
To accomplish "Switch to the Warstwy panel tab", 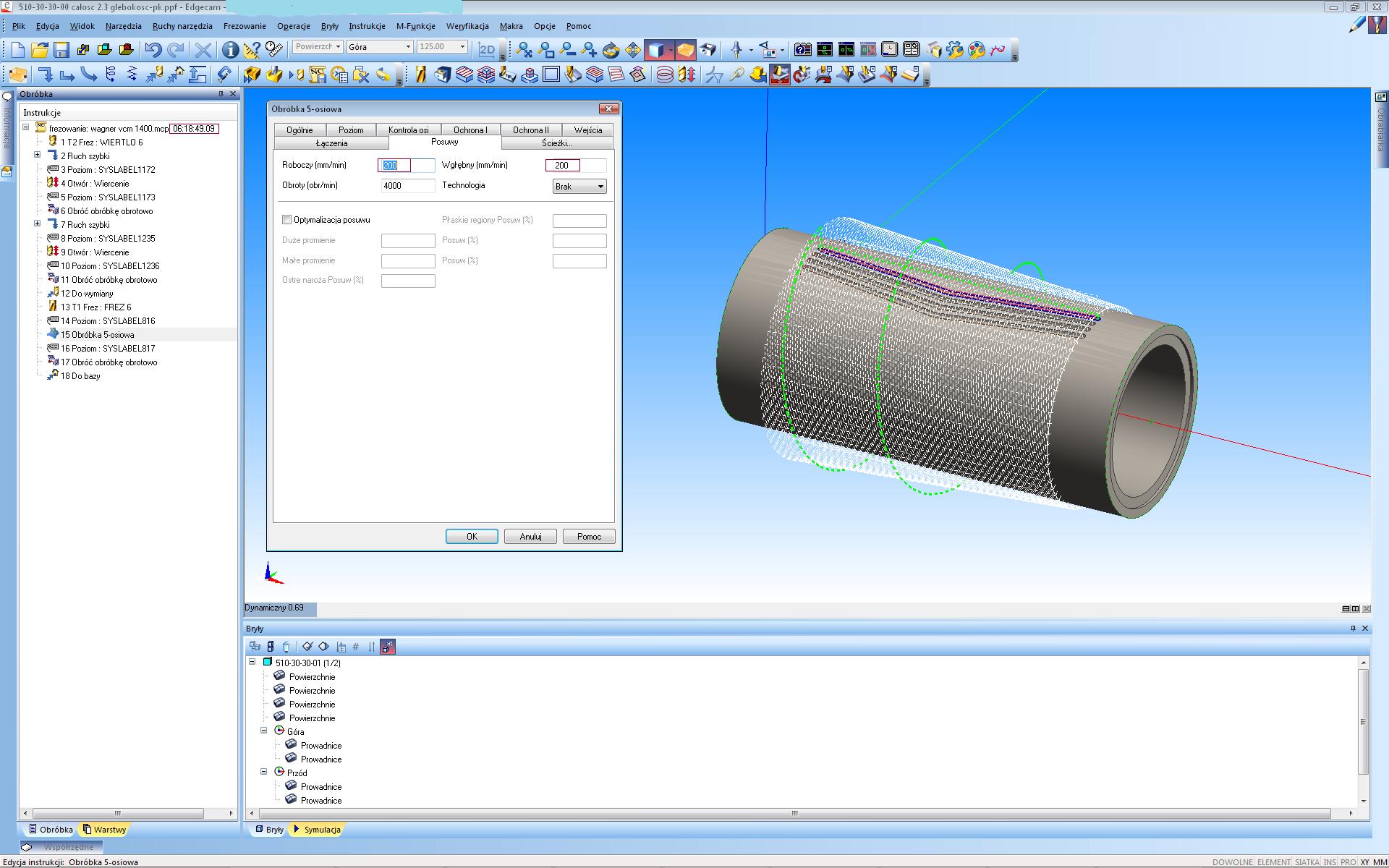I will click(105, 830).
